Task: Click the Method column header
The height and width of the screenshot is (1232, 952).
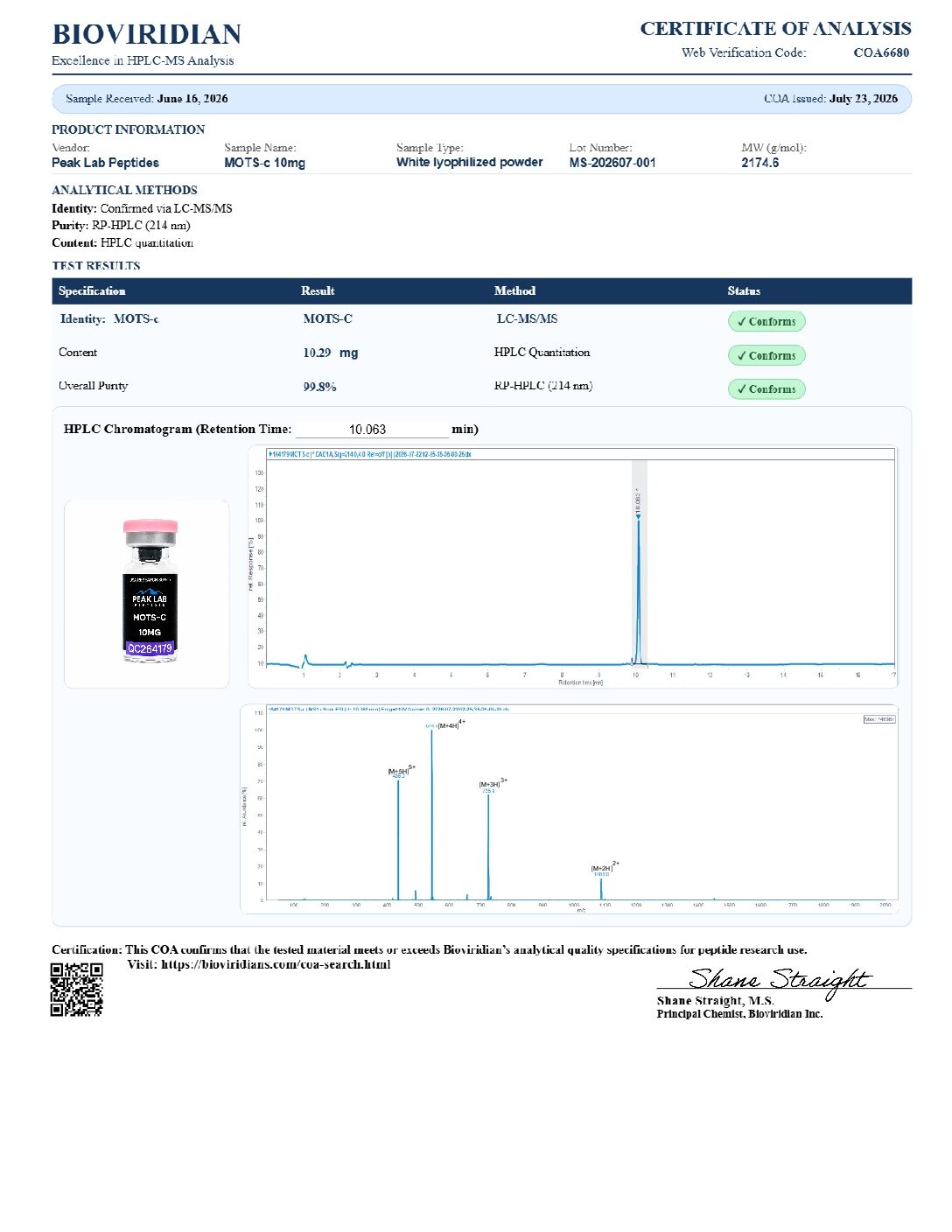Action: [x=514, y=291]
